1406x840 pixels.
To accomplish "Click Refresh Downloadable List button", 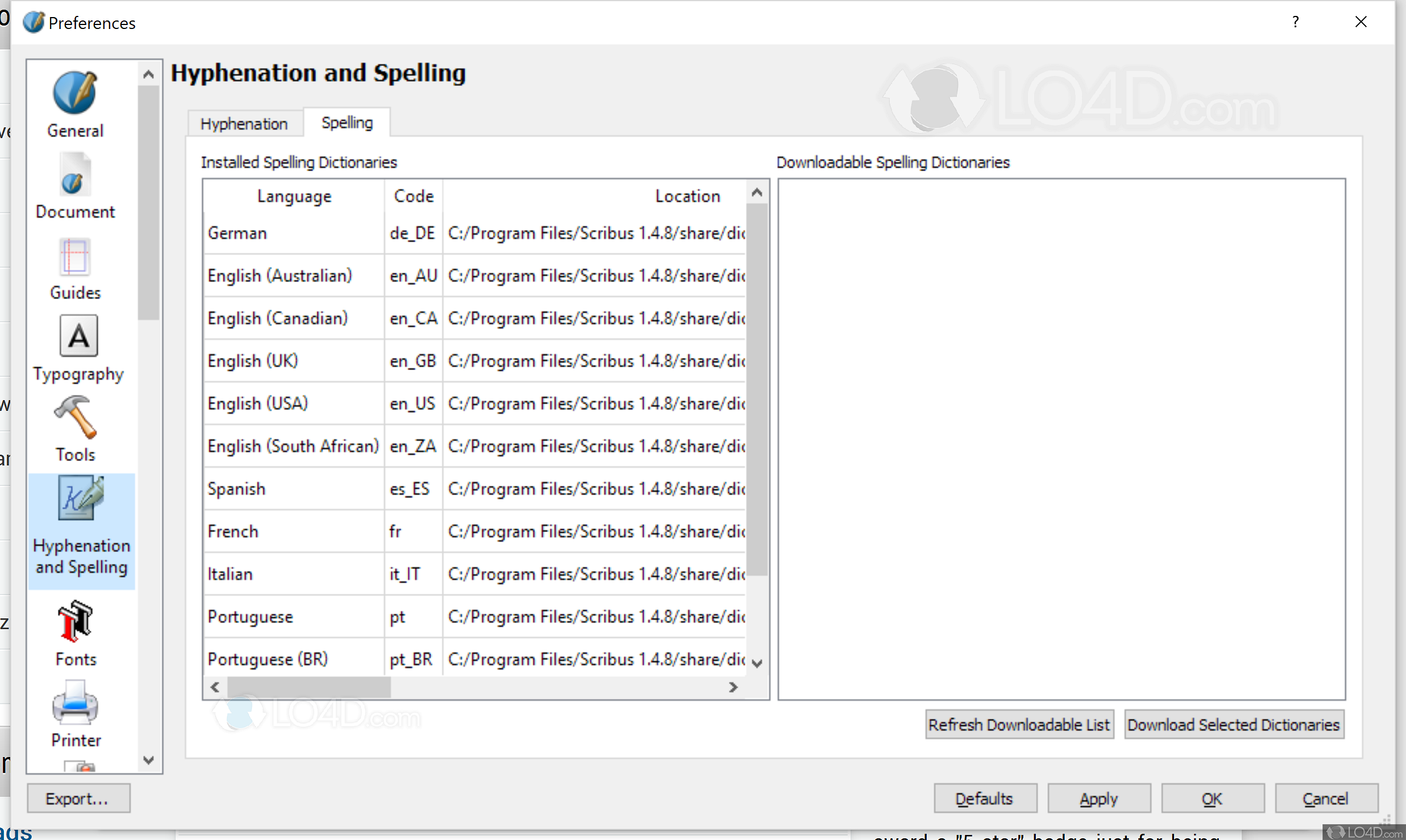I will click(x=1018, y=725).
